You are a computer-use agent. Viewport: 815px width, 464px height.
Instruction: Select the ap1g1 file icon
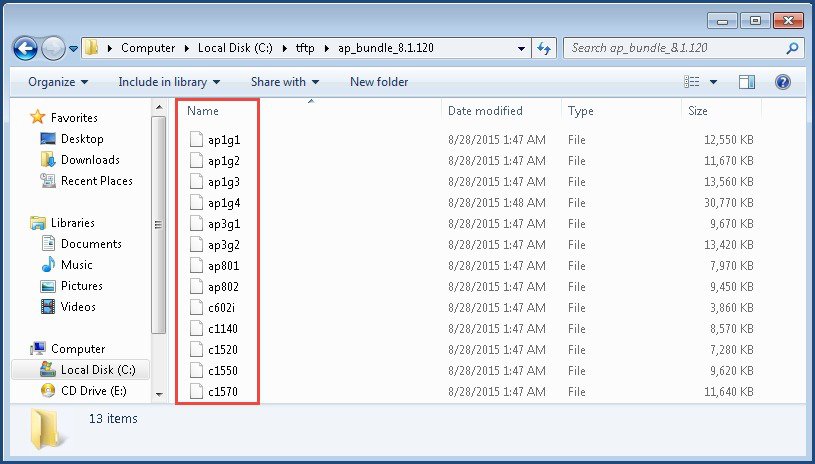pos(196,140)
